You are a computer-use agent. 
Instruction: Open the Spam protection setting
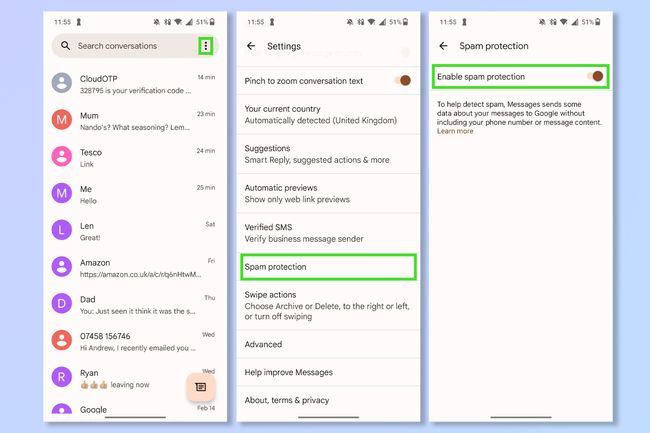(x=328, y=267)
